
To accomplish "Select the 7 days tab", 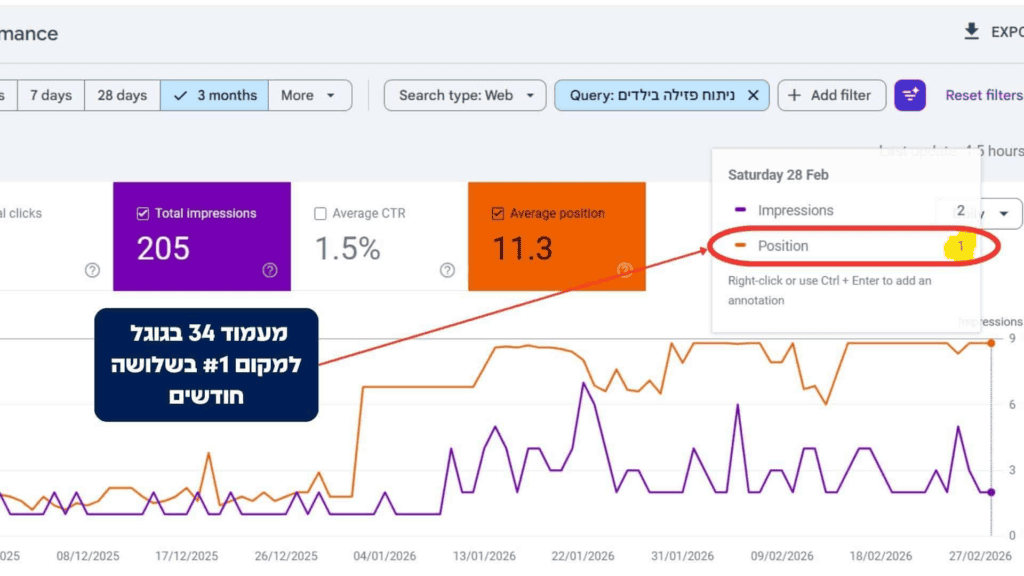I will [x=51, y=95].
